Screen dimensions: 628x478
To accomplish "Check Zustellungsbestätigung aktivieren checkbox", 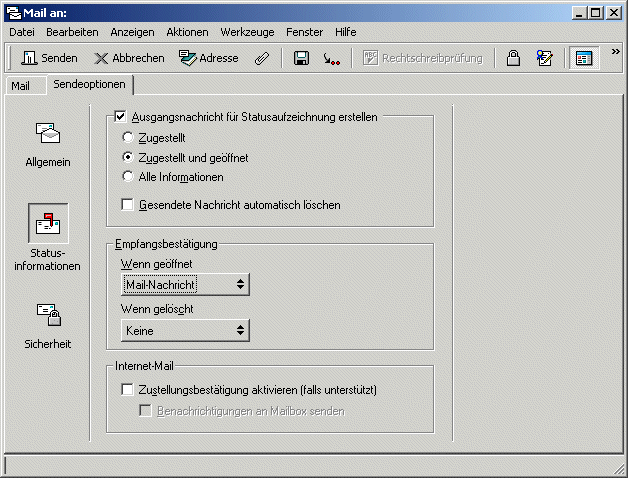I will (x=127, y=389).
